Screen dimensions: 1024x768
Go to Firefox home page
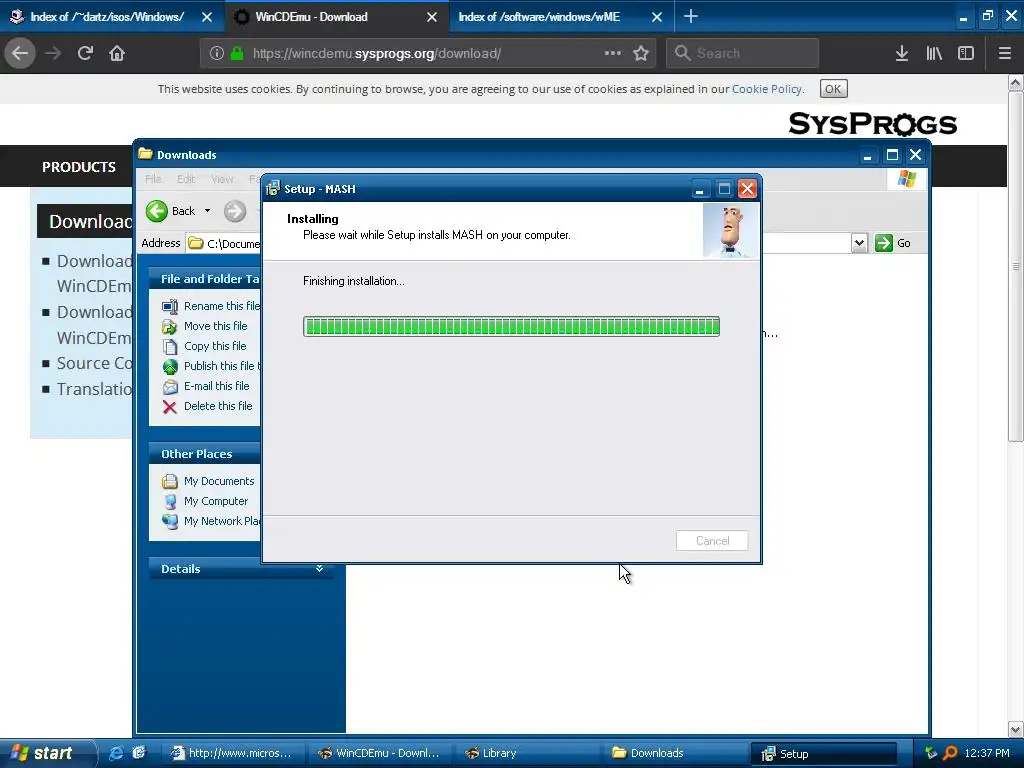[x=117, y=53]
